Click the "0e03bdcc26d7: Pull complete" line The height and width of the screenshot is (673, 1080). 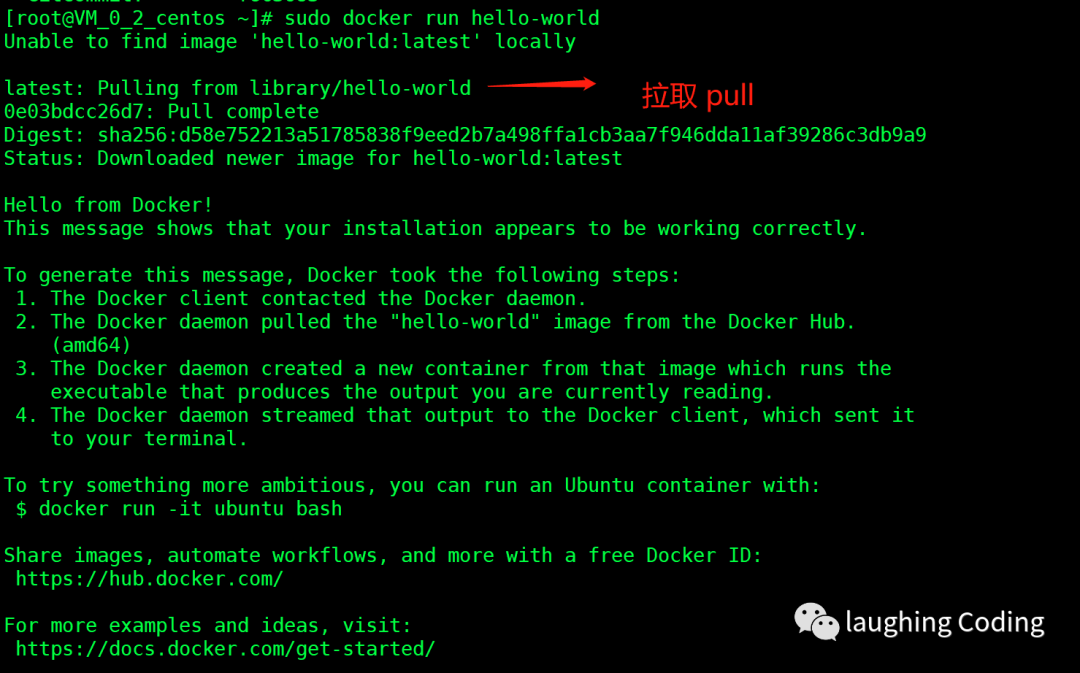(x=161, y=112)
